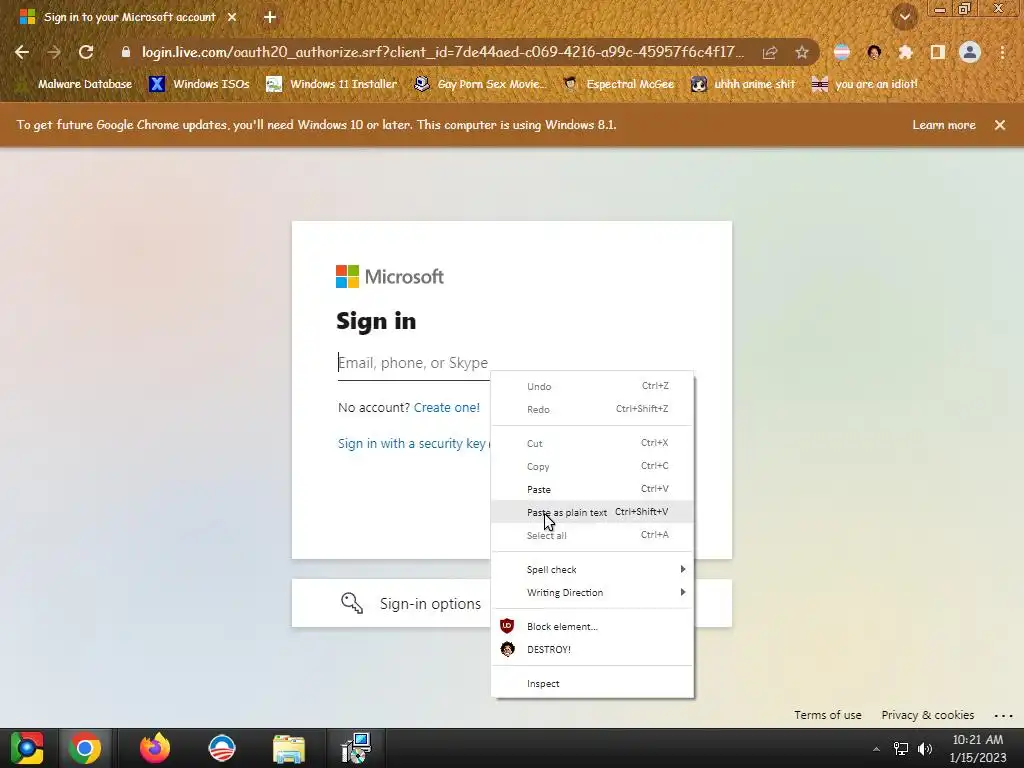Open Privacy & cookies link
1024x768 pixels.
[927, 715]
